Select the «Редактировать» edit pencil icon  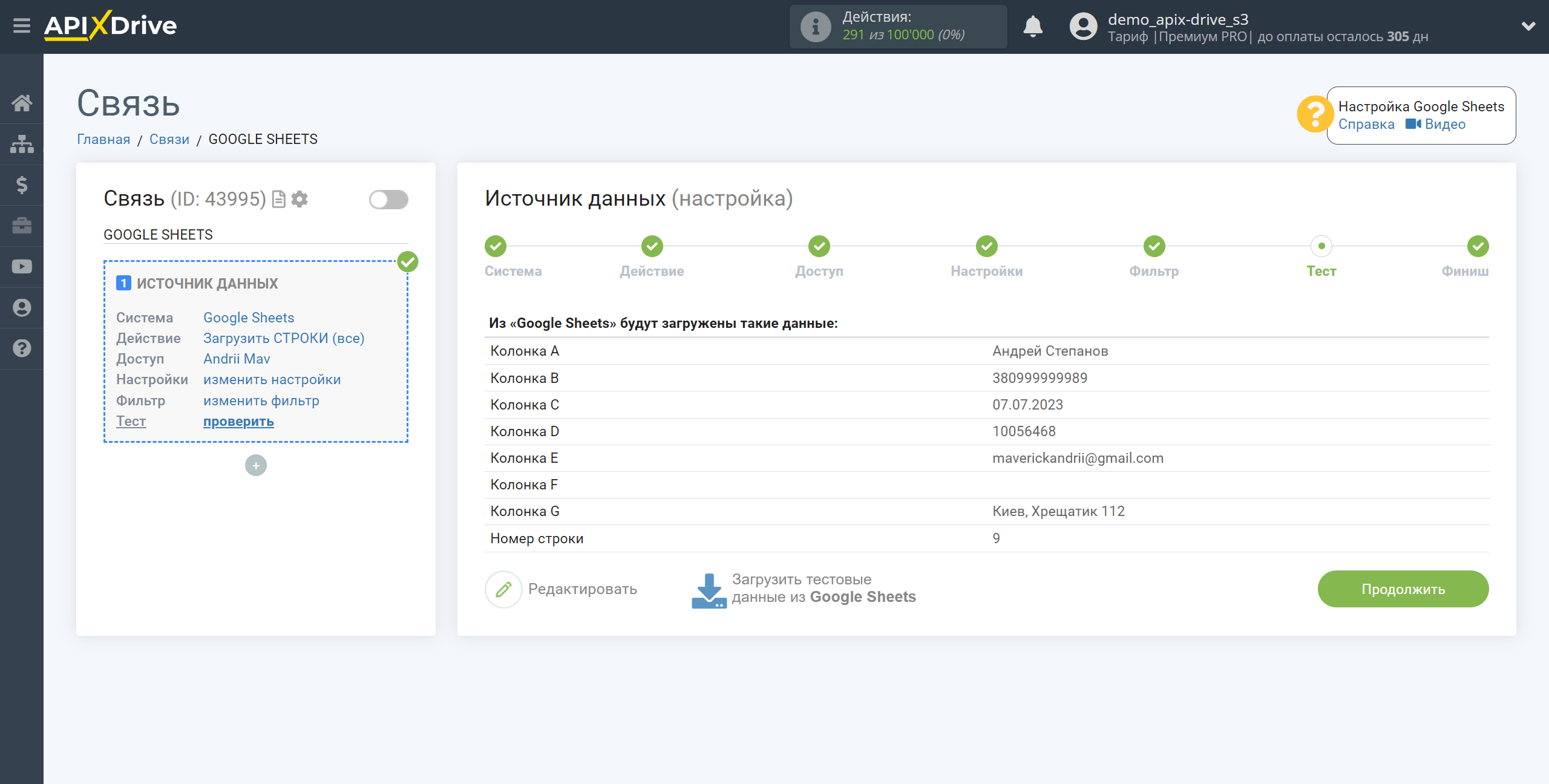[x=503, y=588]
